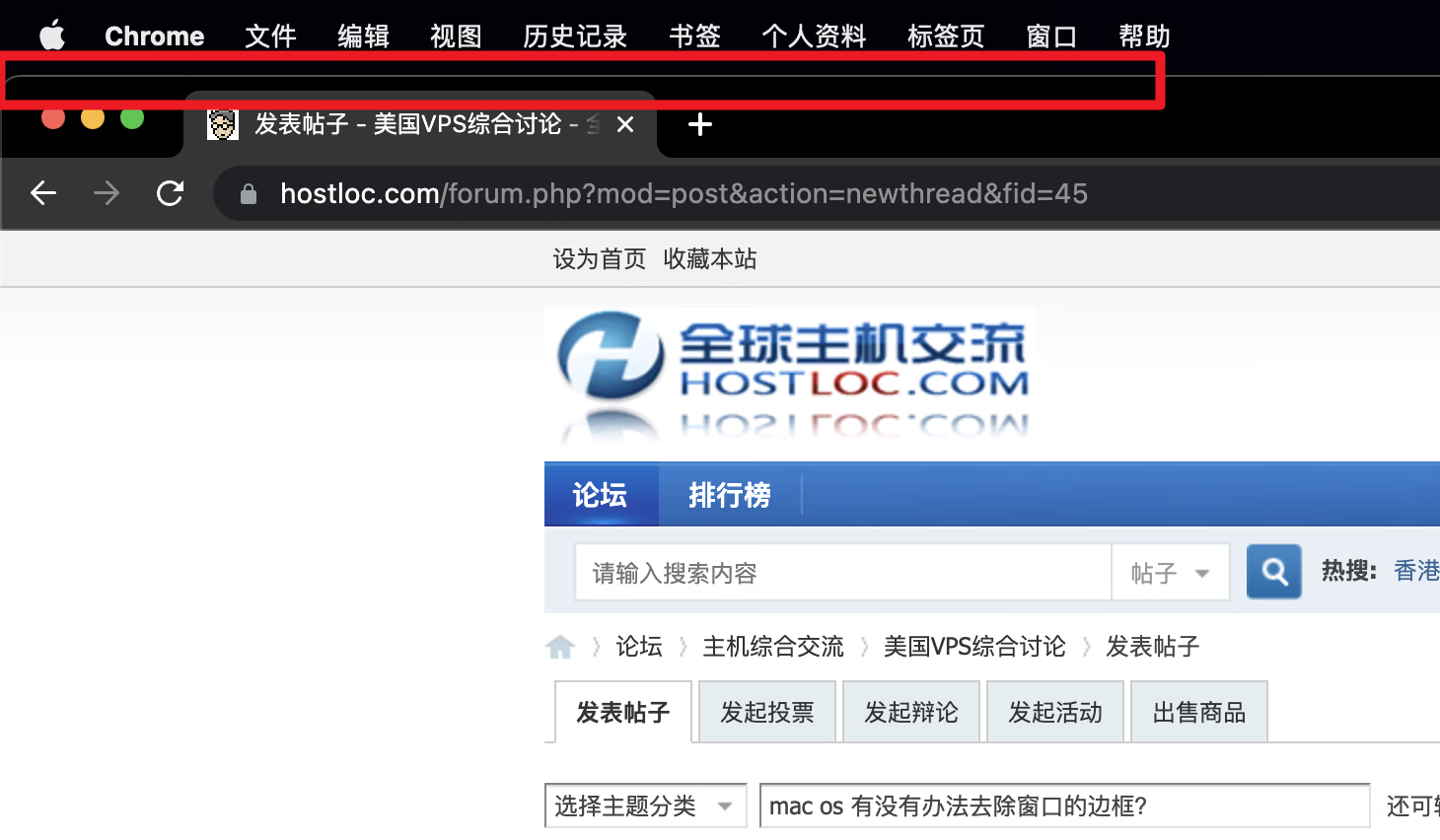Open 论坛 breadcrumb link
Screen dimensions: 1440x840
639,647
